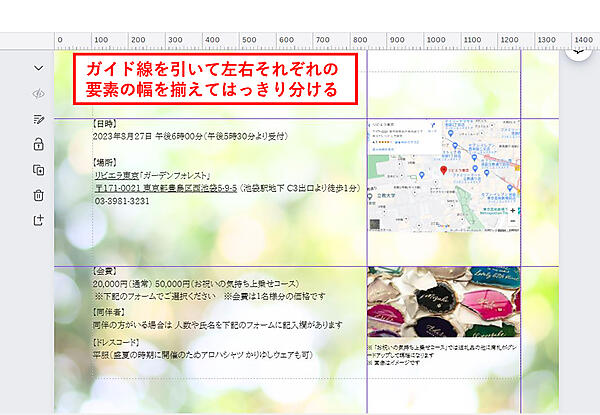Click the 【日時】 date heading text

click(x=106, y=124)
